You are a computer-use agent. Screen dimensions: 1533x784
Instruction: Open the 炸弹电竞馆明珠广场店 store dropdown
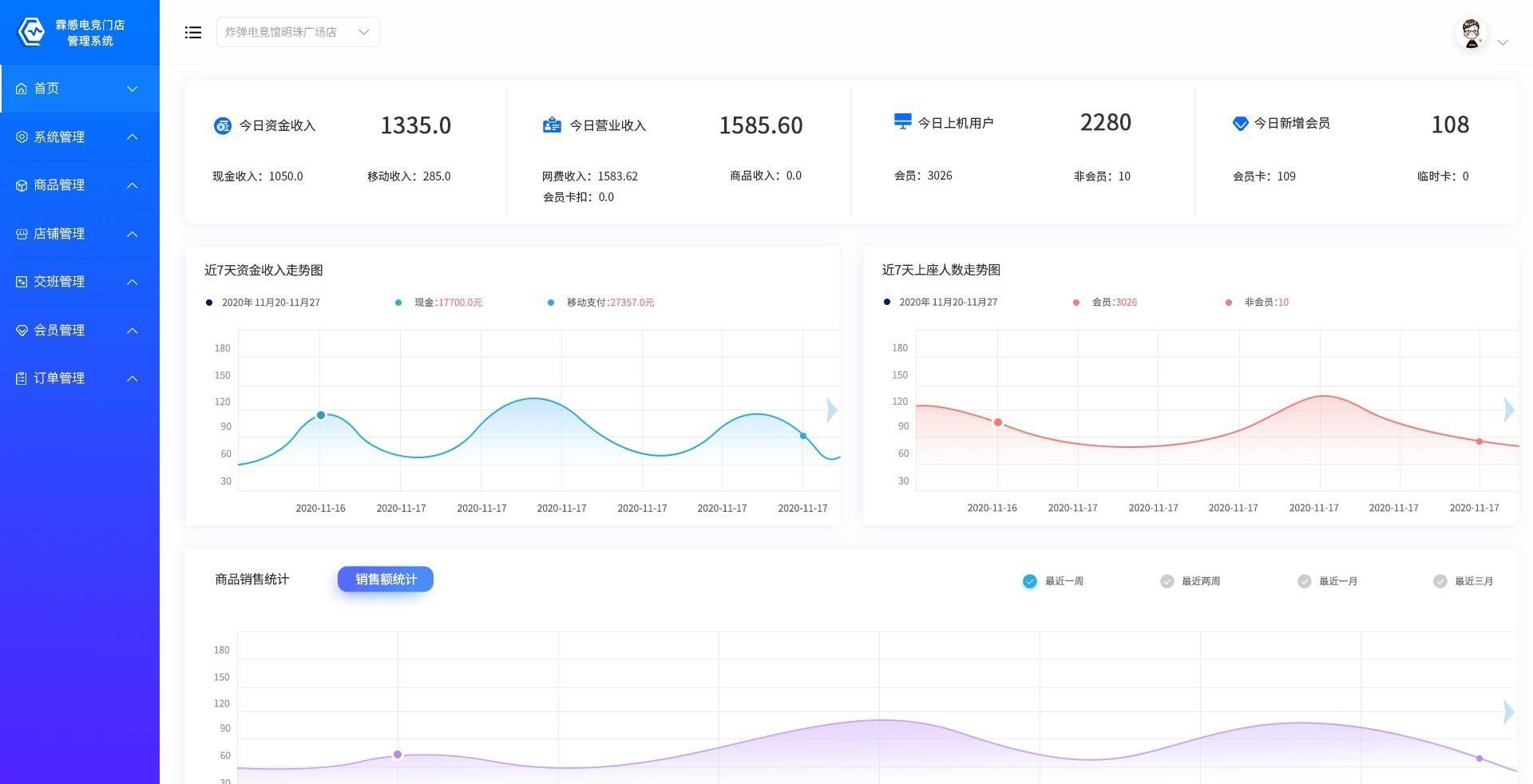click(298, 33)
